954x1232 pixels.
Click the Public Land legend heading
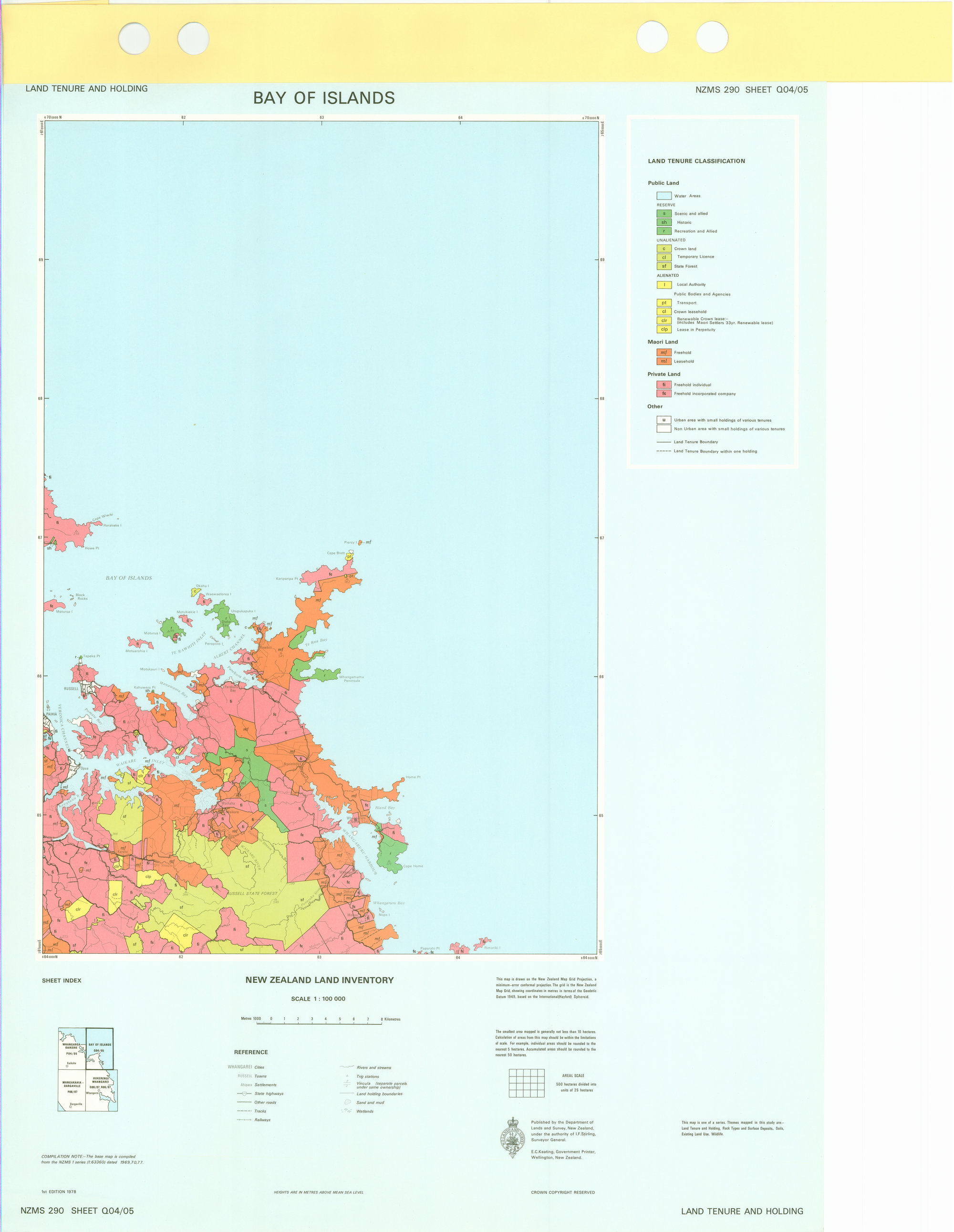tap(664, 183)
